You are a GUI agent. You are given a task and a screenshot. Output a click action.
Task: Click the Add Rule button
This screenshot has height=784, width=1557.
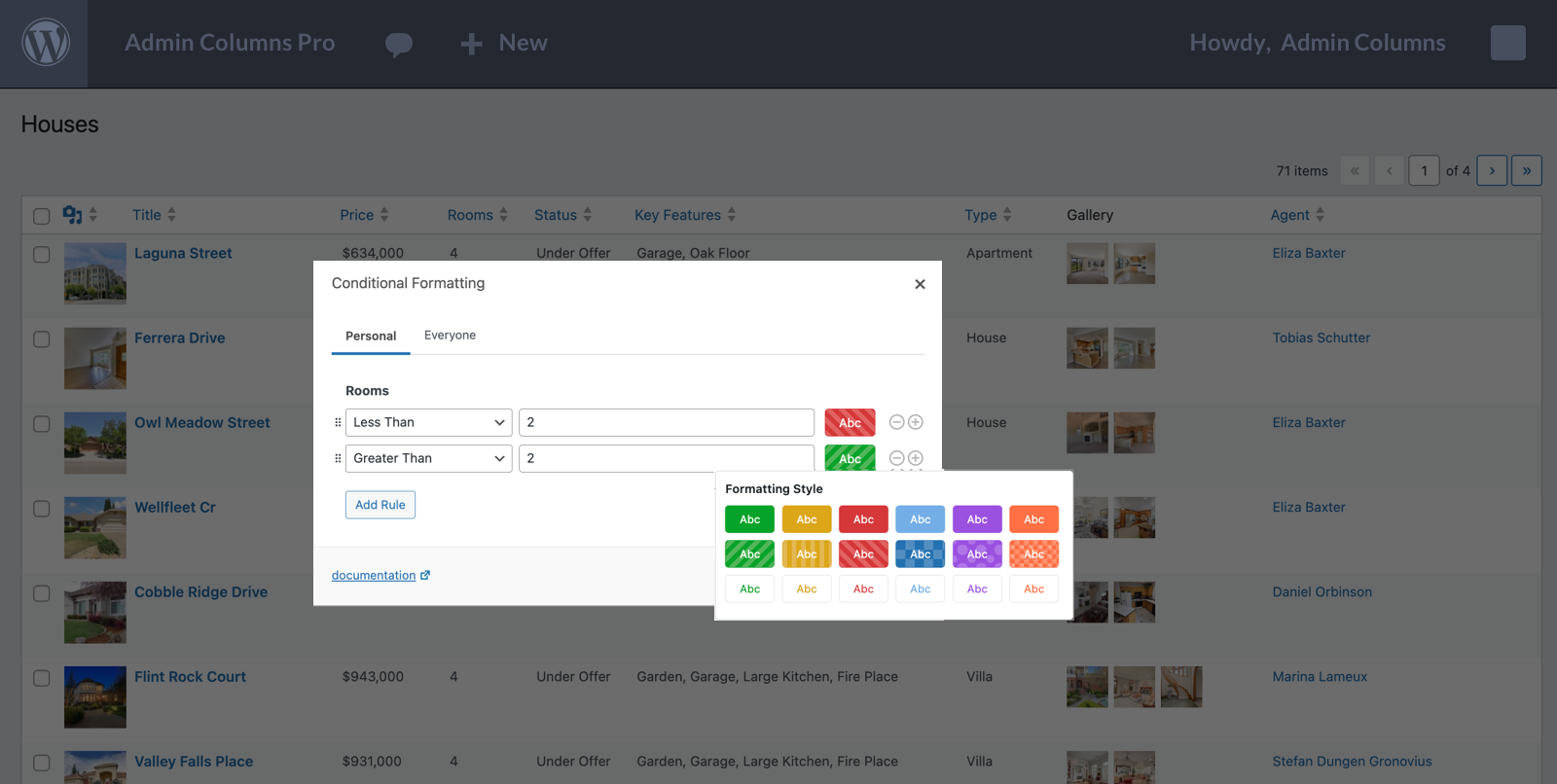click(380, 505)
